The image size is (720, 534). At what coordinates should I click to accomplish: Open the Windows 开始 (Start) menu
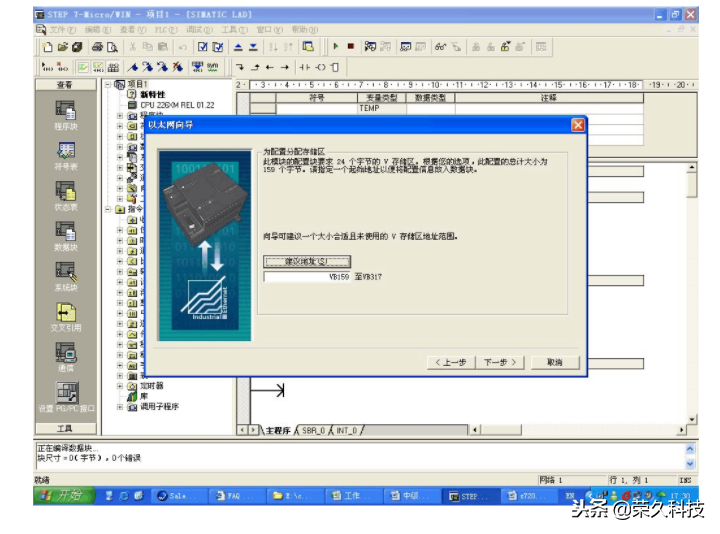coord(60,496)
